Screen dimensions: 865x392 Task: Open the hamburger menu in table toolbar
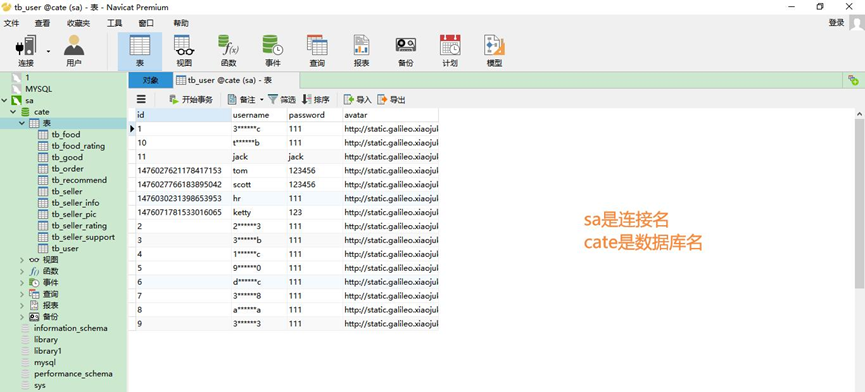coord(141,99)
